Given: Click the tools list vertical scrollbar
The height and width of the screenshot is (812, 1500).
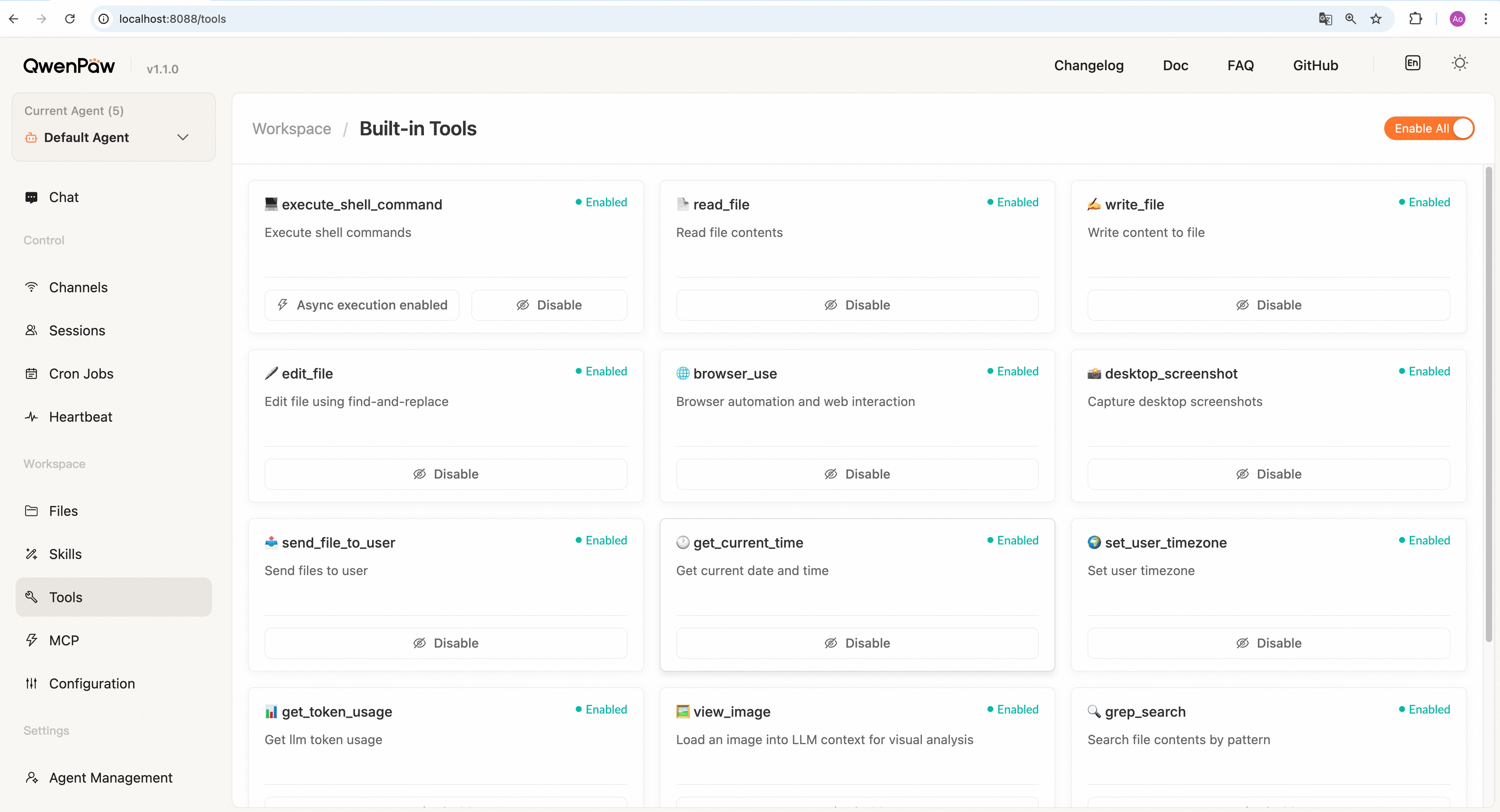Looking at the screenshot, I should pyautogui.click(x=1488, y=408).
